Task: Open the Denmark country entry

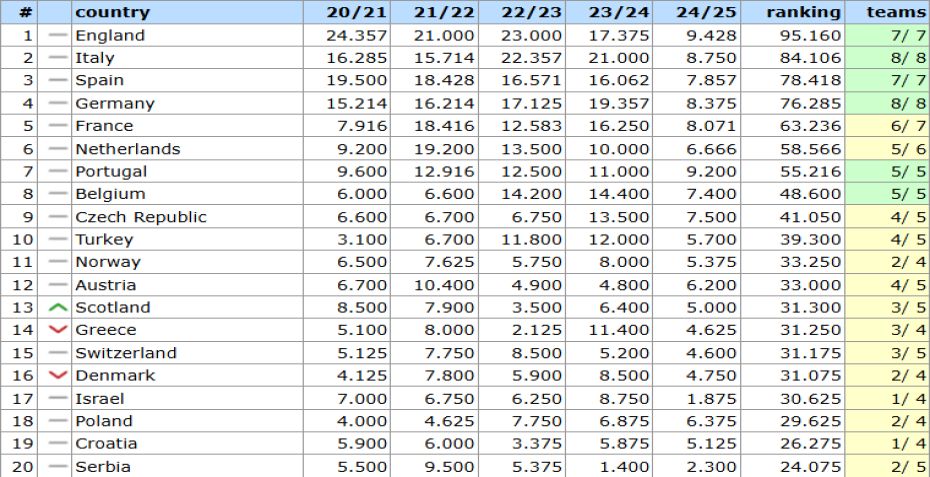Action: 115,376
